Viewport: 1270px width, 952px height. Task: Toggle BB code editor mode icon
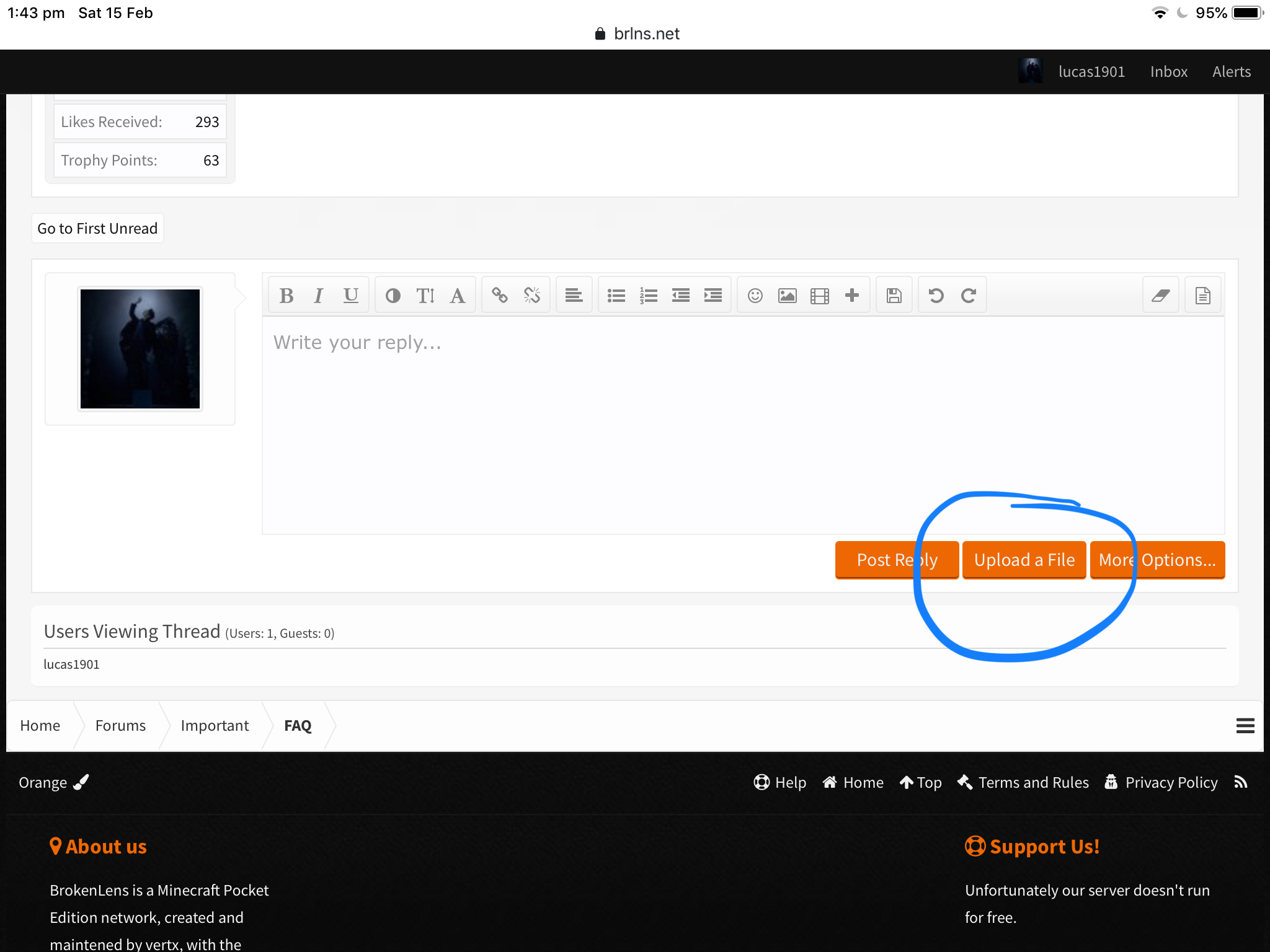coord(1203,296)
